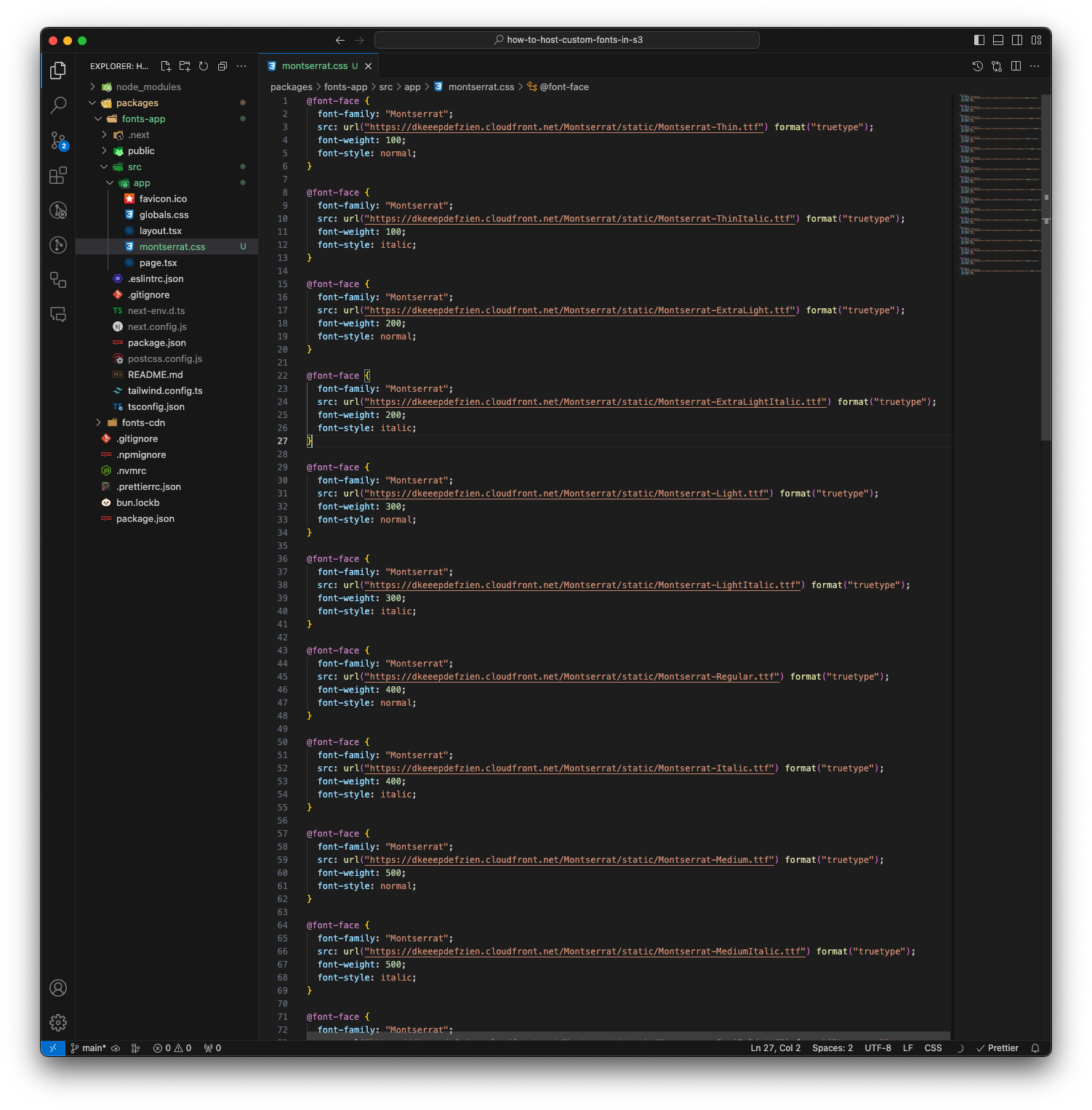The height and width of the screenshot is (1110, 1092).
Task: Open the Montserrat-Thin.ttf URL link
Action: pos(564,127)
